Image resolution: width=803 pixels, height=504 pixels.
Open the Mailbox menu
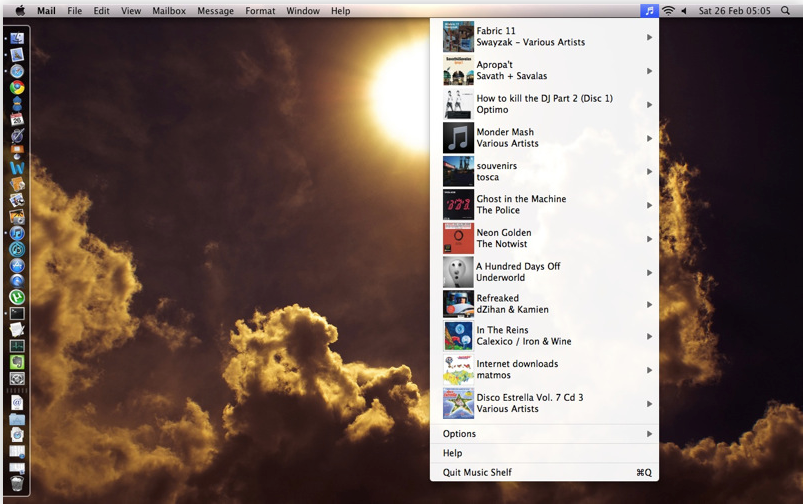pyautogui.click(x=169, y=10)
